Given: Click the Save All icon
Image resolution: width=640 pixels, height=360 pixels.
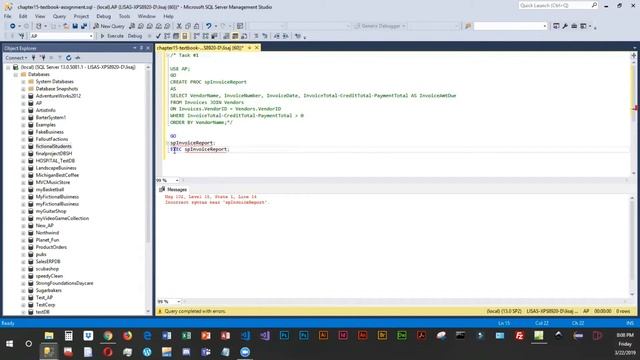Looking at the screenshot, I should click(84, 26).
